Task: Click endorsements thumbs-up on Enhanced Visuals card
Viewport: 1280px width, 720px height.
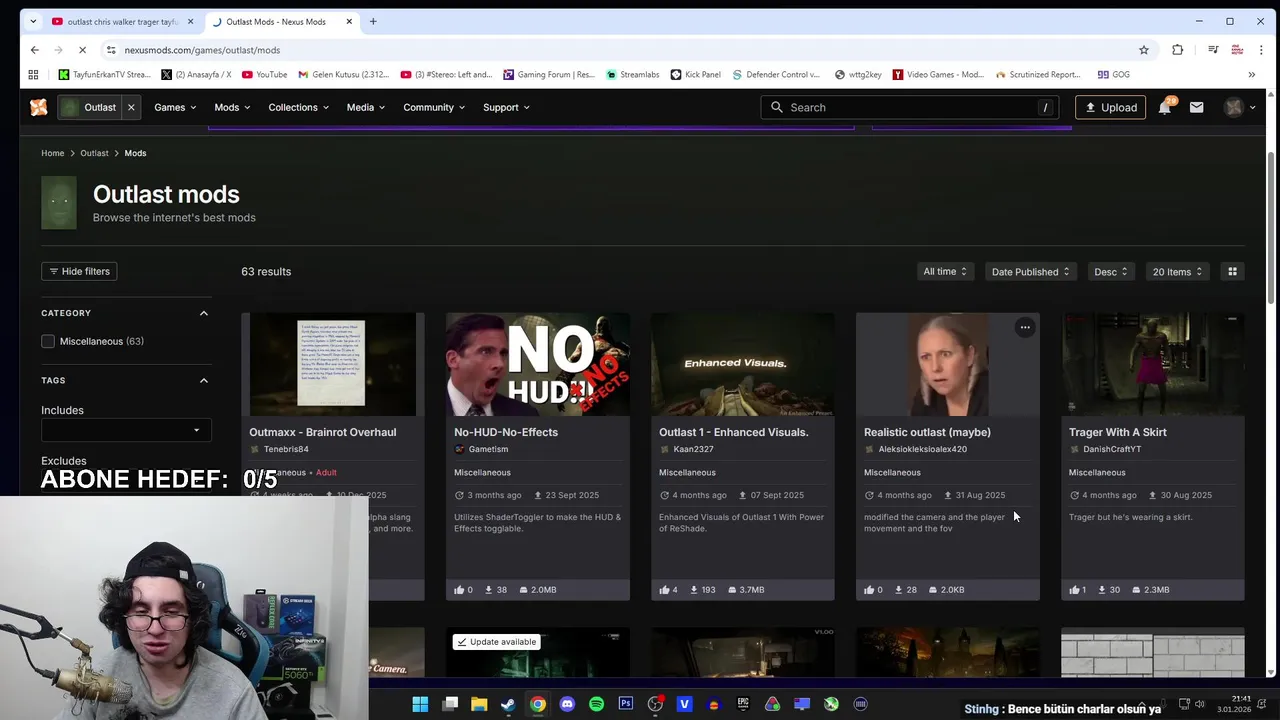Action: (x=664, y=590)
